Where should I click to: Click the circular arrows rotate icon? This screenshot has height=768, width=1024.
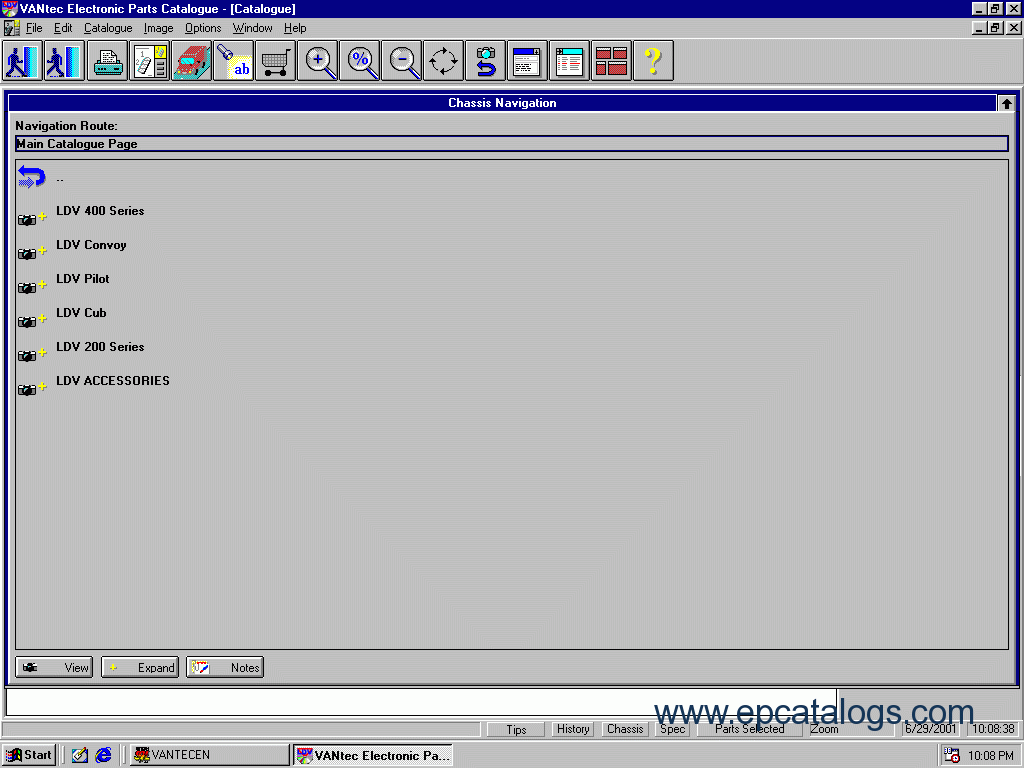[x=443, y=61]
